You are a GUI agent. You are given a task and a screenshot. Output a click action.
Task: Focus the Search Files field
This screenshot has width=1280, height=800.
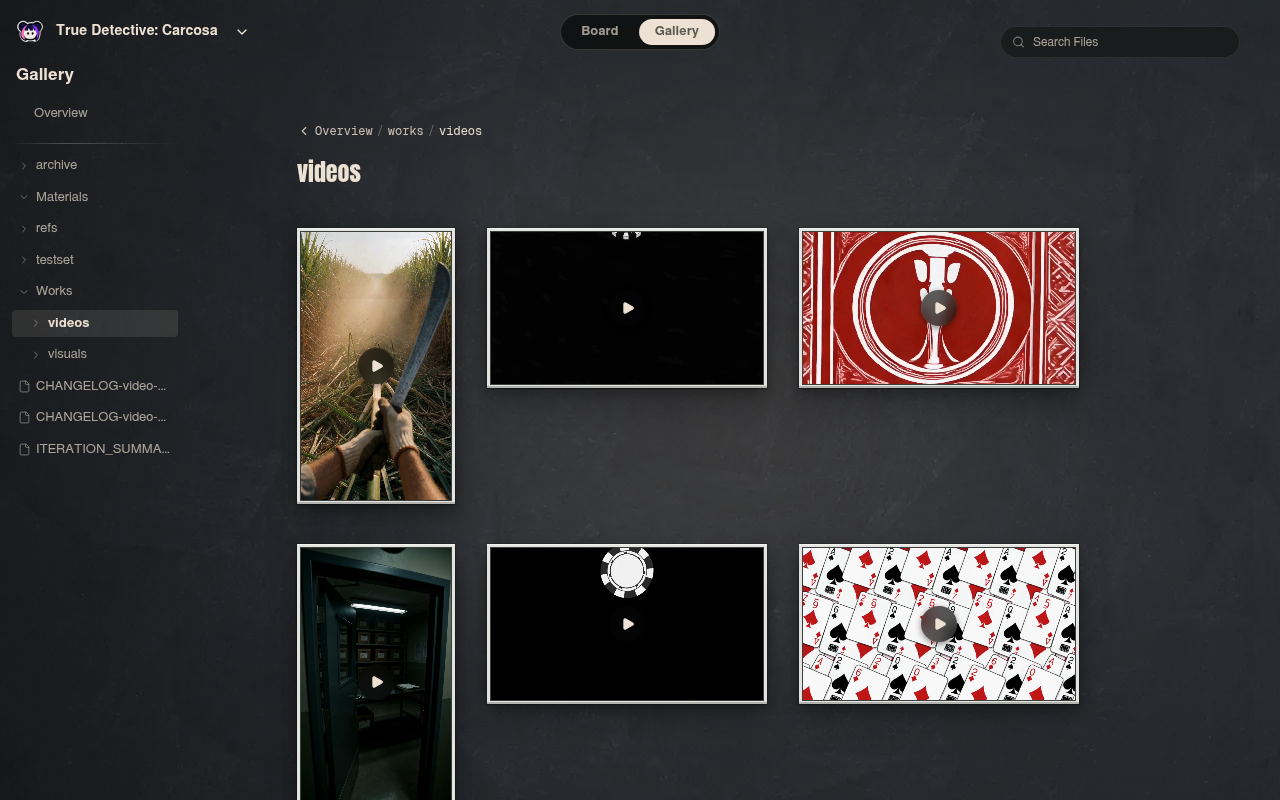[1120, 42]
